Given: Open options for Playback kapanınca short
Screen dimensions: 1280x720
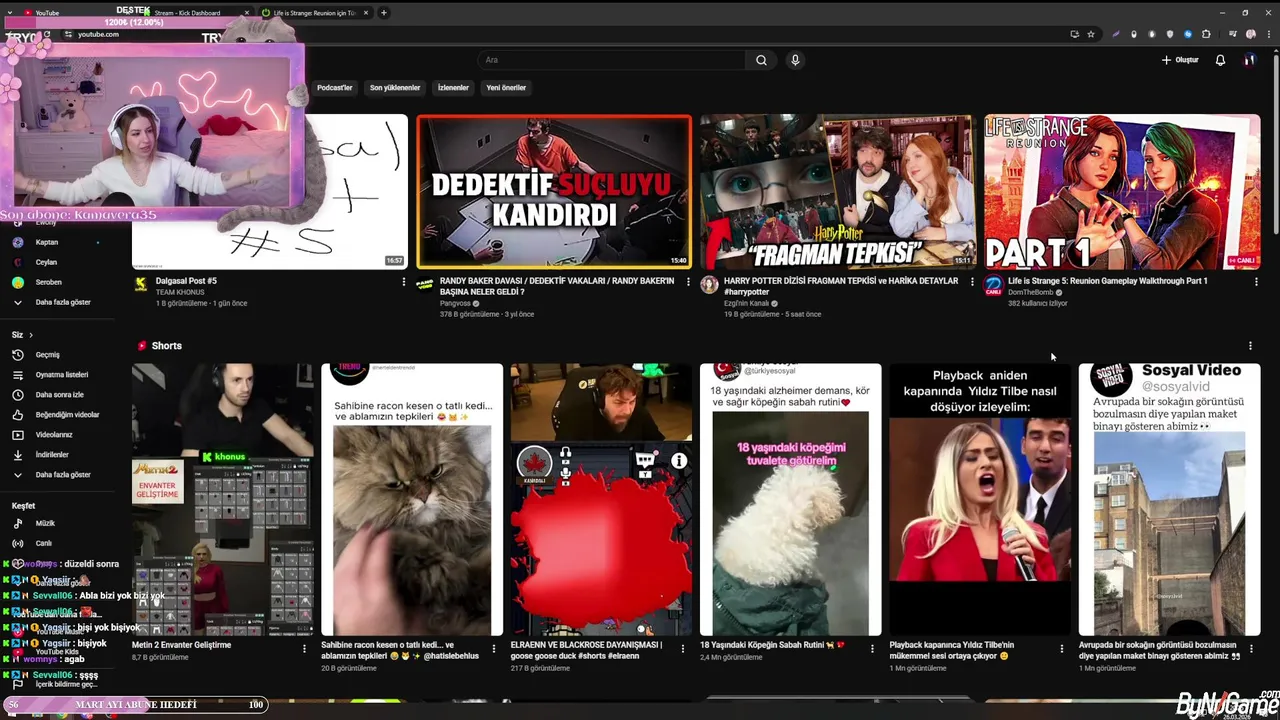Looking at the screenshot, I should point(1061,649).
